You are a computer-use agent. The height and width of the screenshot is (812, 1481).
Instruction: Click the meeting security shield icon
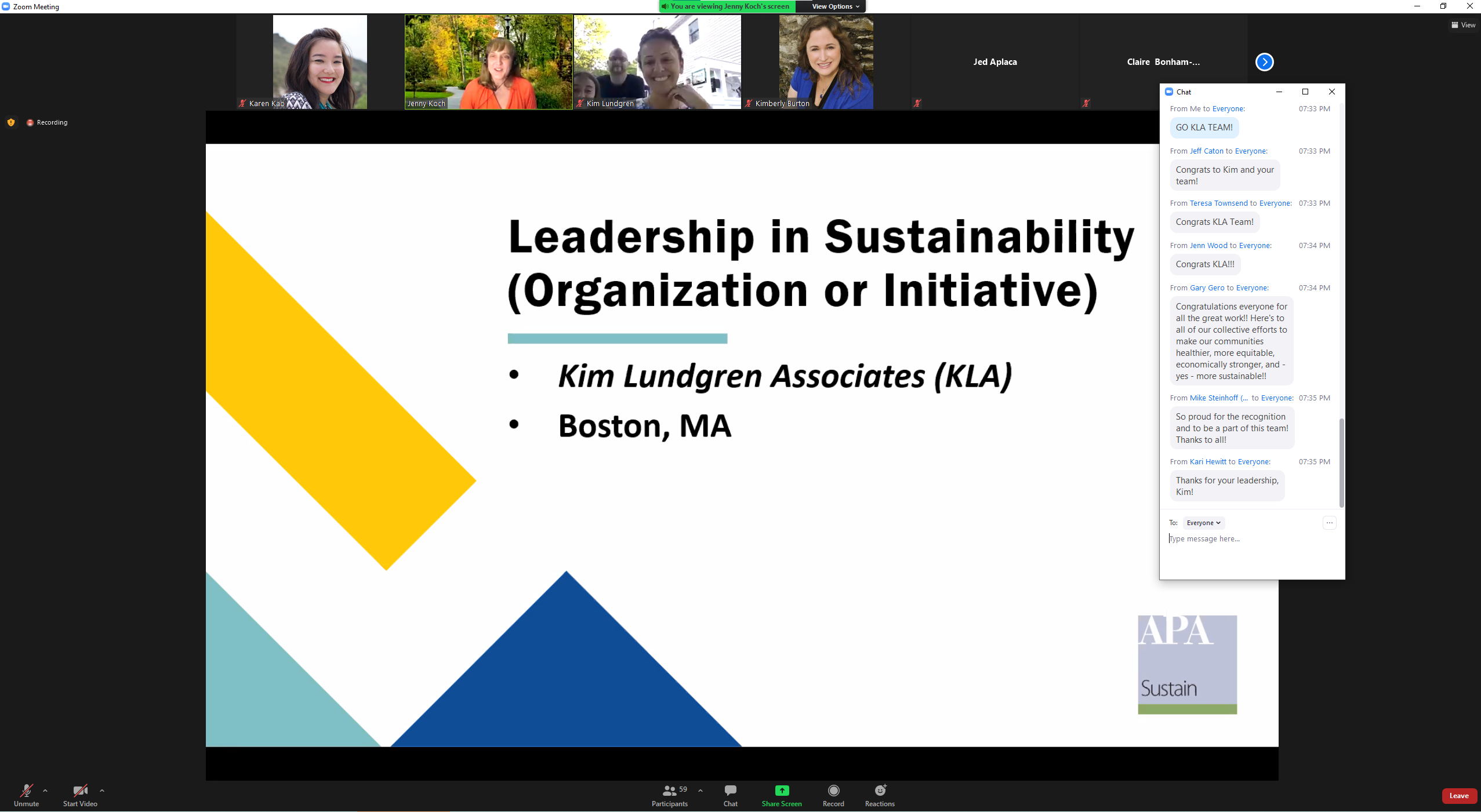pyautogui.click(x=11, y=122)
